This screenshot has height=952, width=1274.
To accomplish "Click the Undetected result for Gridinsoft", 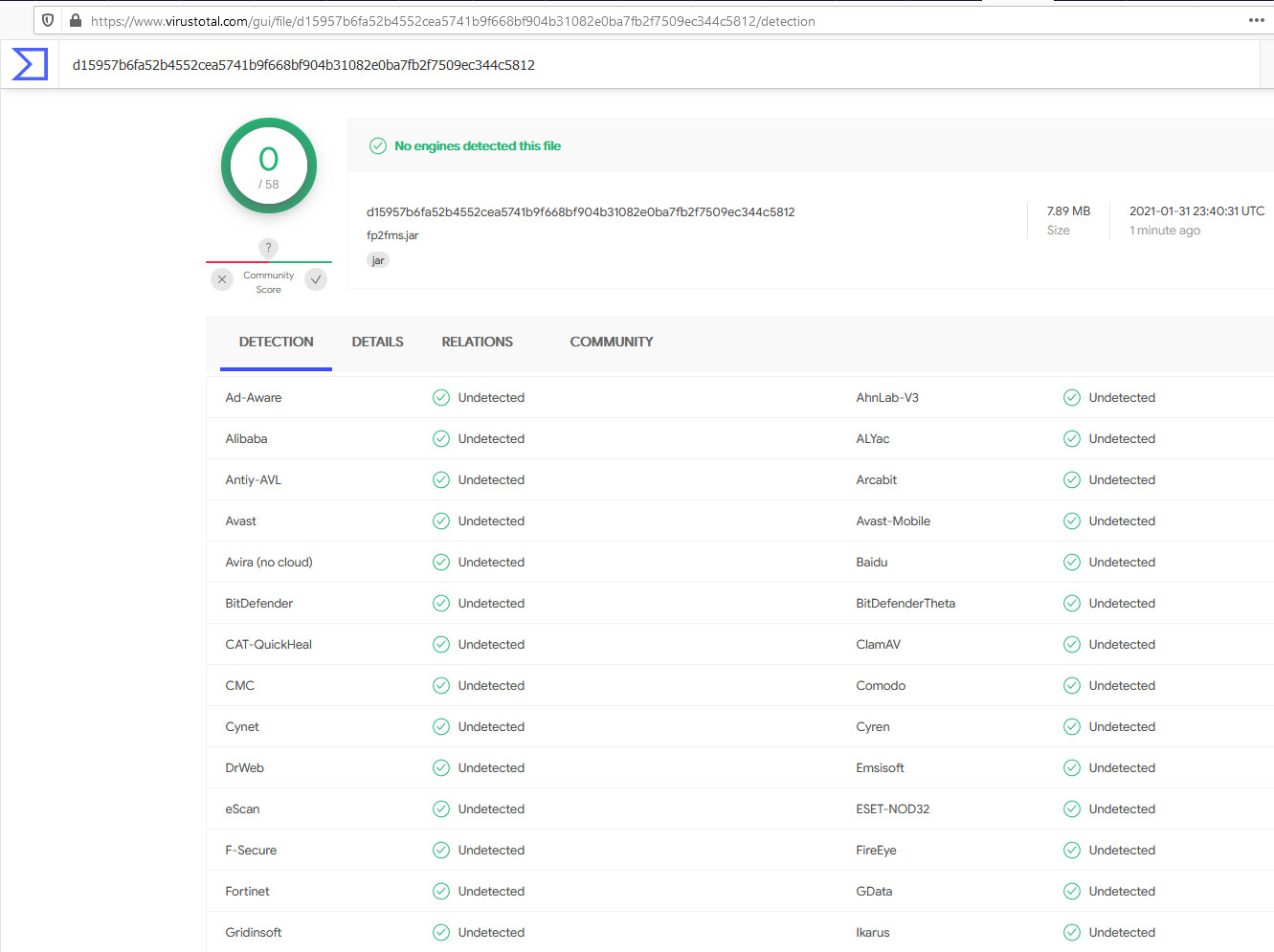I will click(491, 933).
